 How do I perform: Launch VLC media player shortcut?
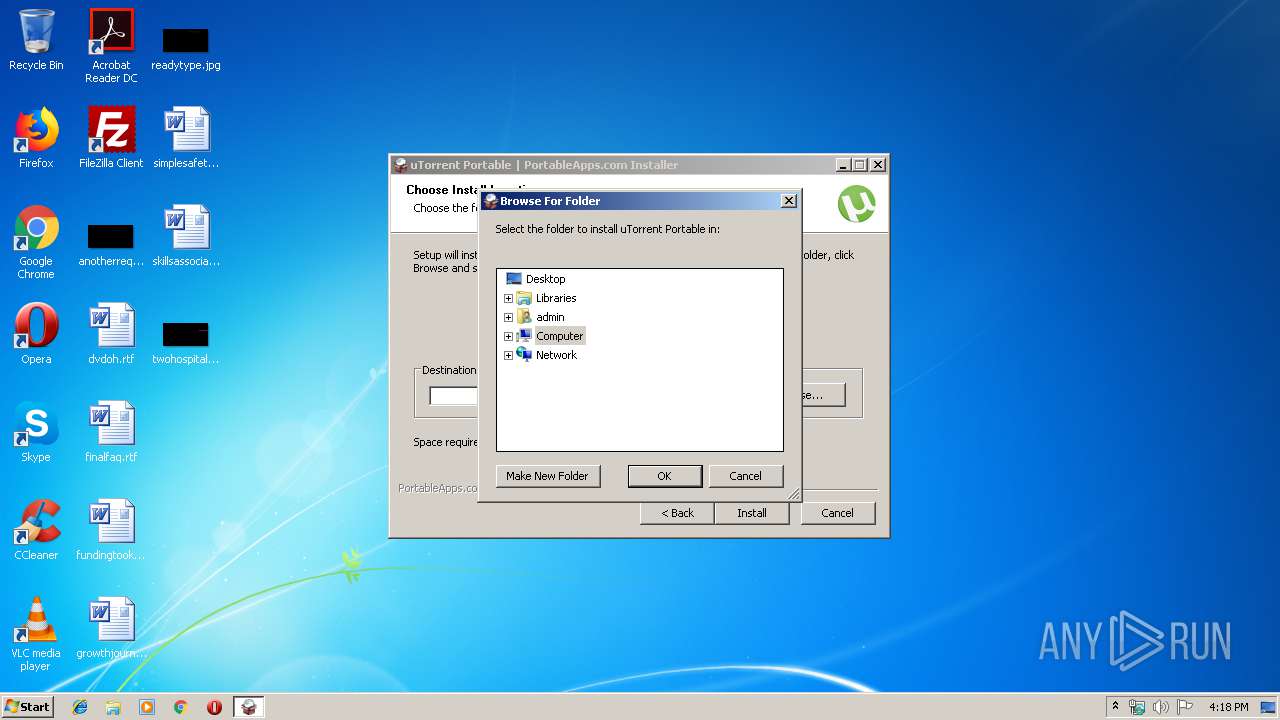click(x=36, y=634)
